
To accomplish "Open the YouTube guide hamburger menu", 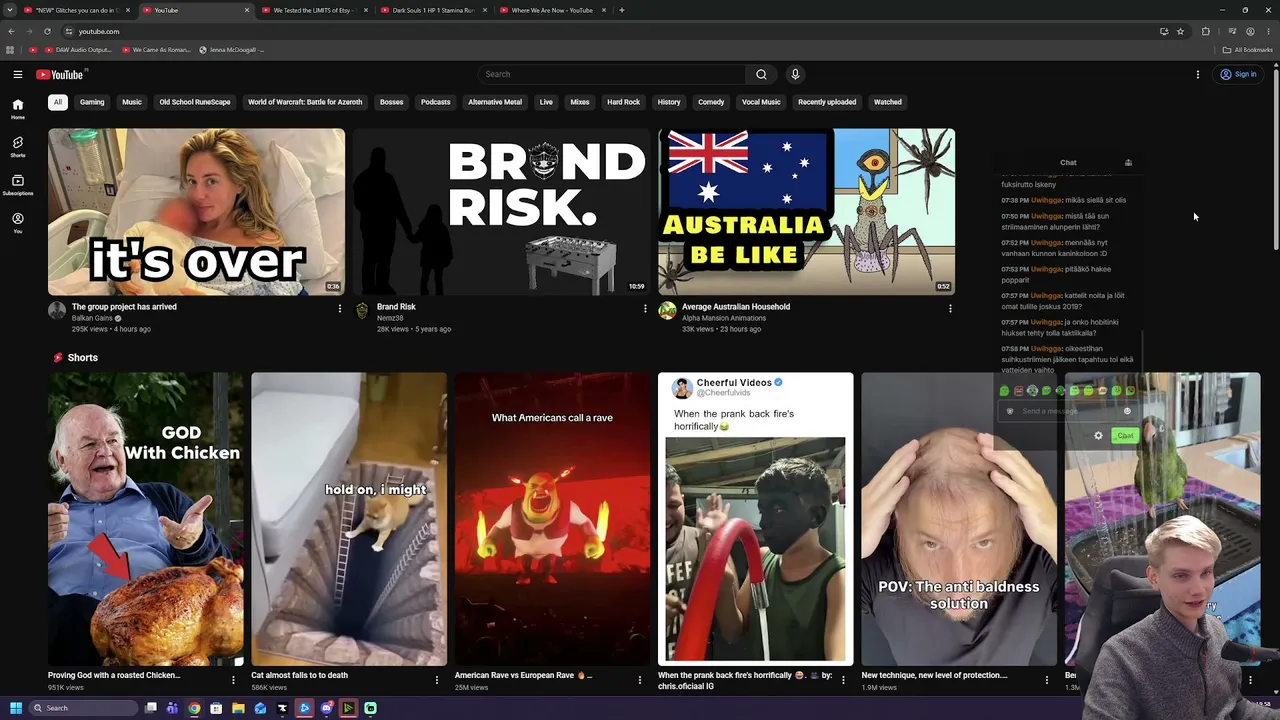I will [x=18, y=74].
